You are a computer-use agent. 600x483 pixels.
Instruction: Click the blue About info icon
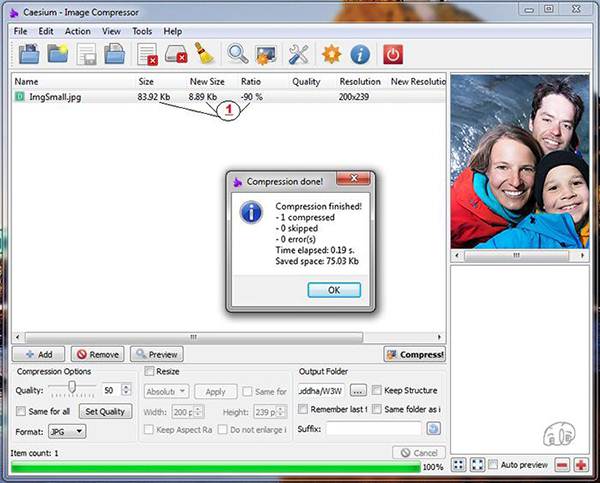[x=360, y=54]
